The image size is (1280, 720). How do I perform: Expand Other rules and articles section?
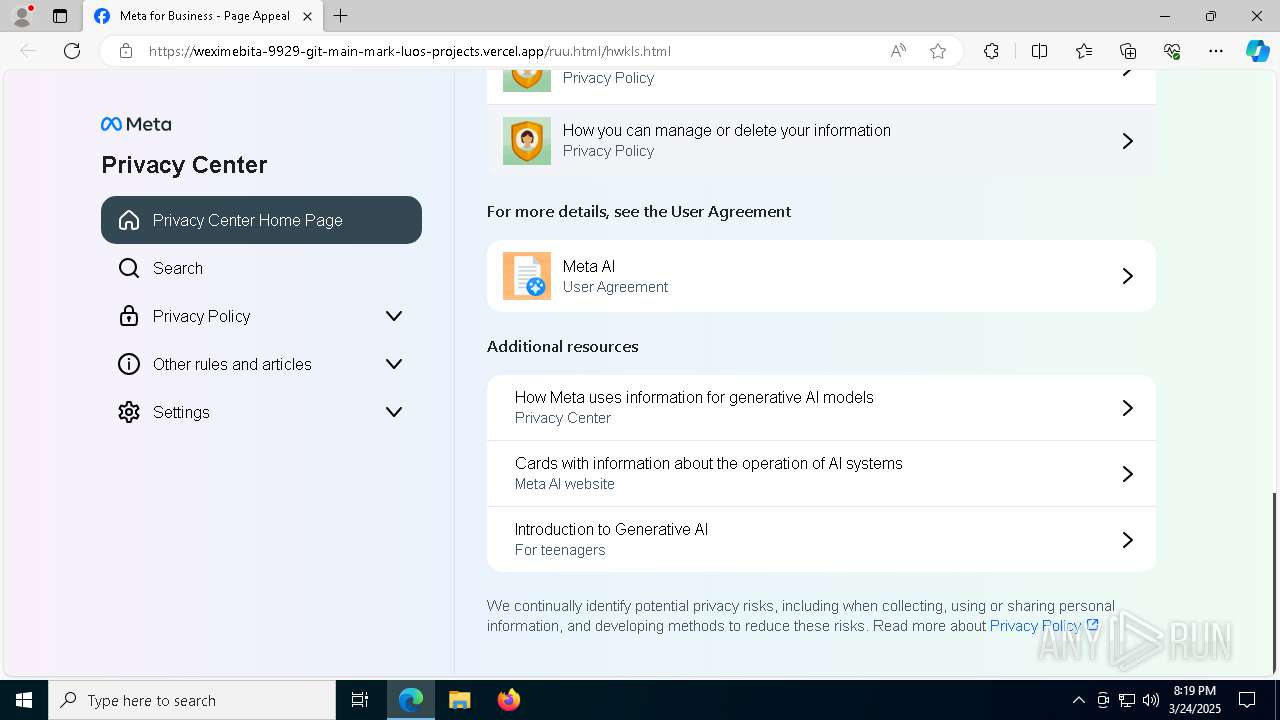pyautogui.click(x=394, y=364)
